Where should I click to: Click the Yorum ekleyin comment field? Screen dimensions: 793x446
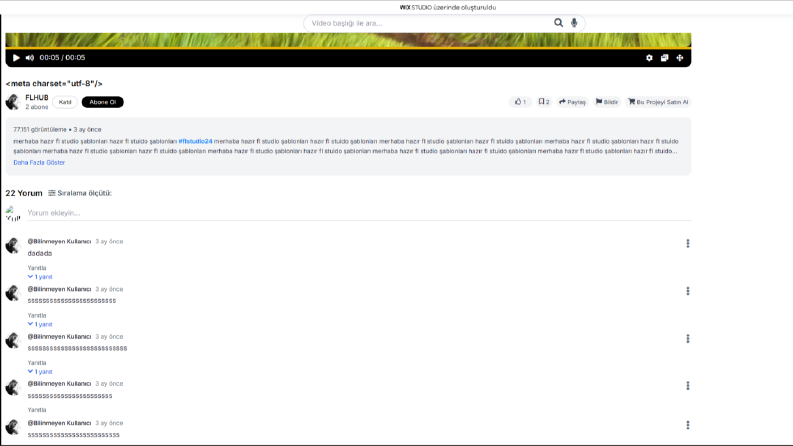(x=359, y=213)
